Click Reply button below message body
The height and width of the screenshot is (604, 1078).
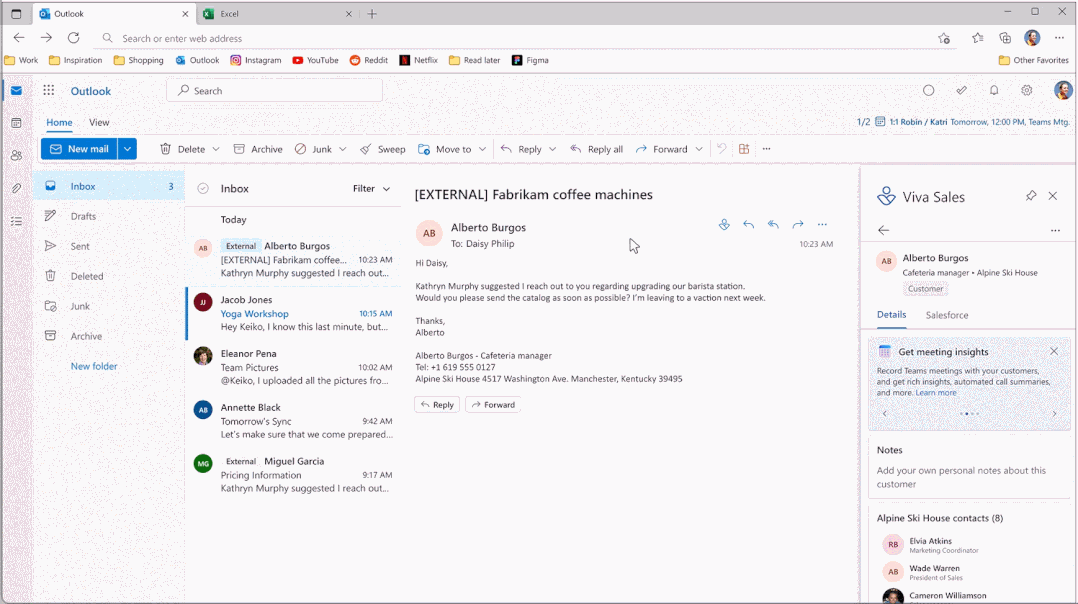[437, 405]
